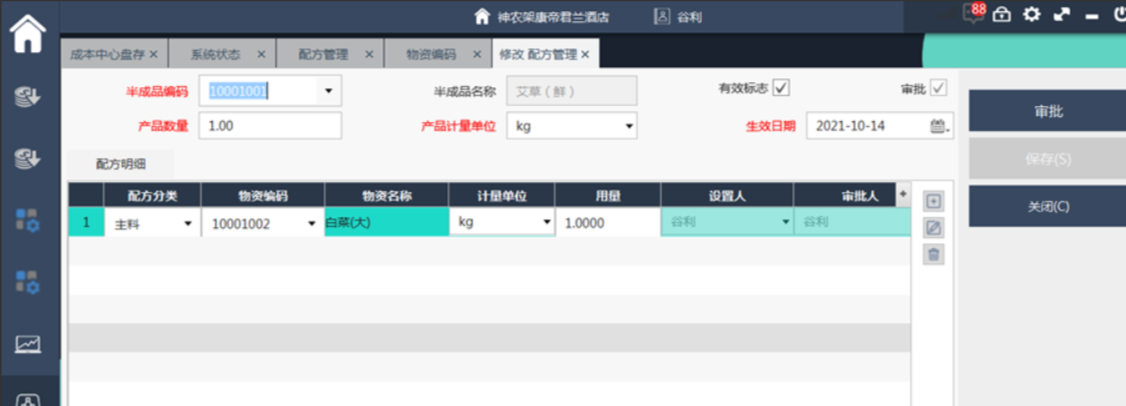
Task: Click the 产品数量 input field
Action: tap(270, 126)
